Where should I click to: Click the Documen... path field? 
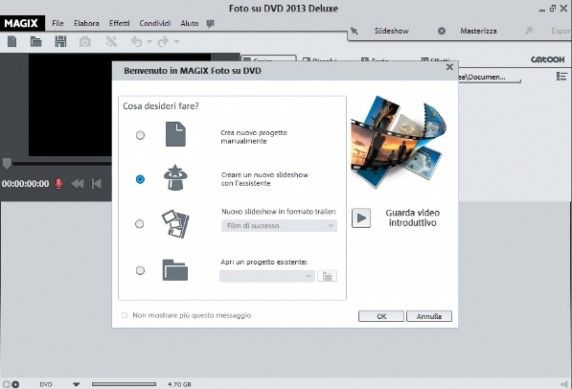[489, 77]
